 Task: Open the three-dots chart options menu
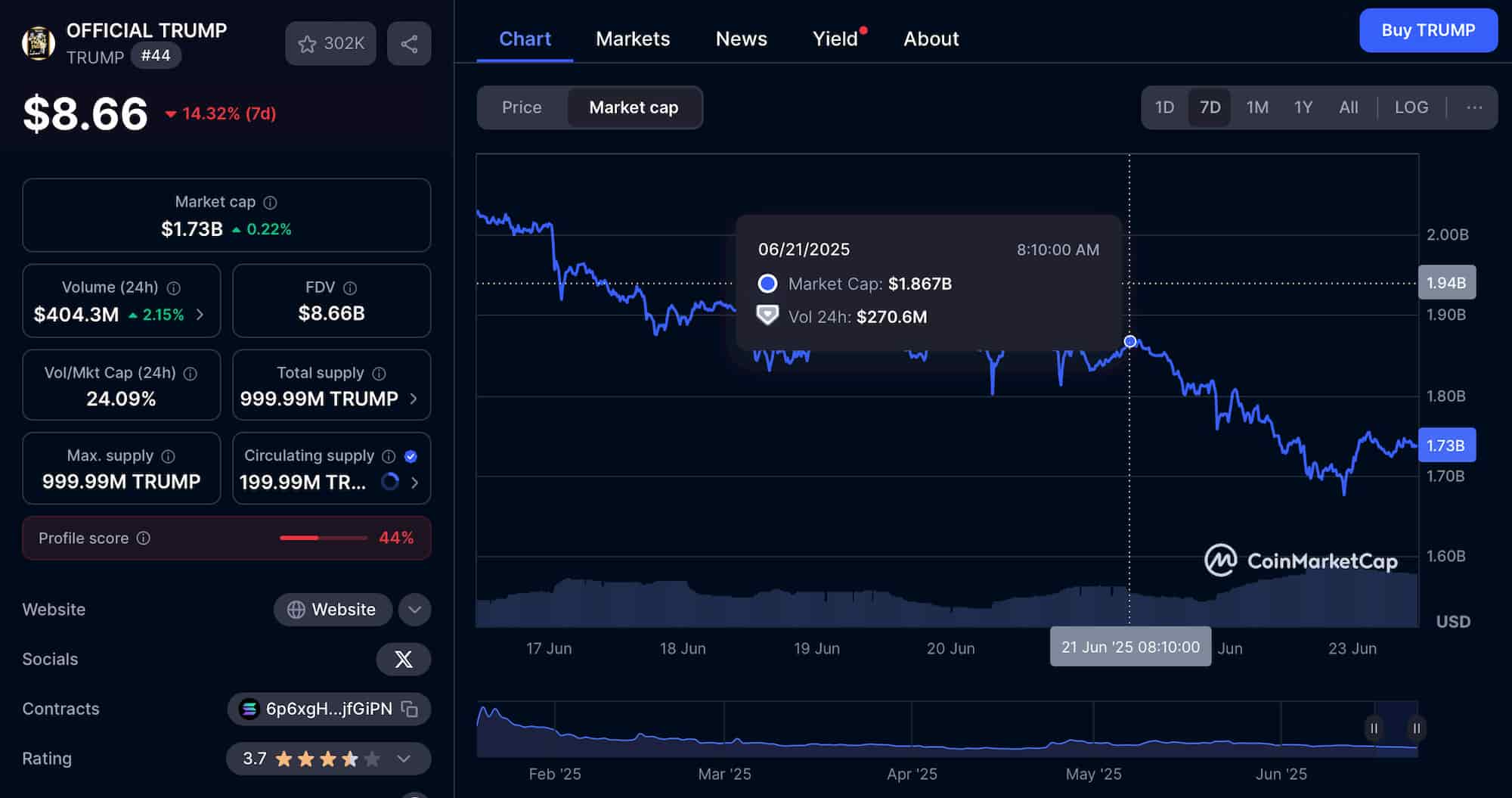[1473, 107]
